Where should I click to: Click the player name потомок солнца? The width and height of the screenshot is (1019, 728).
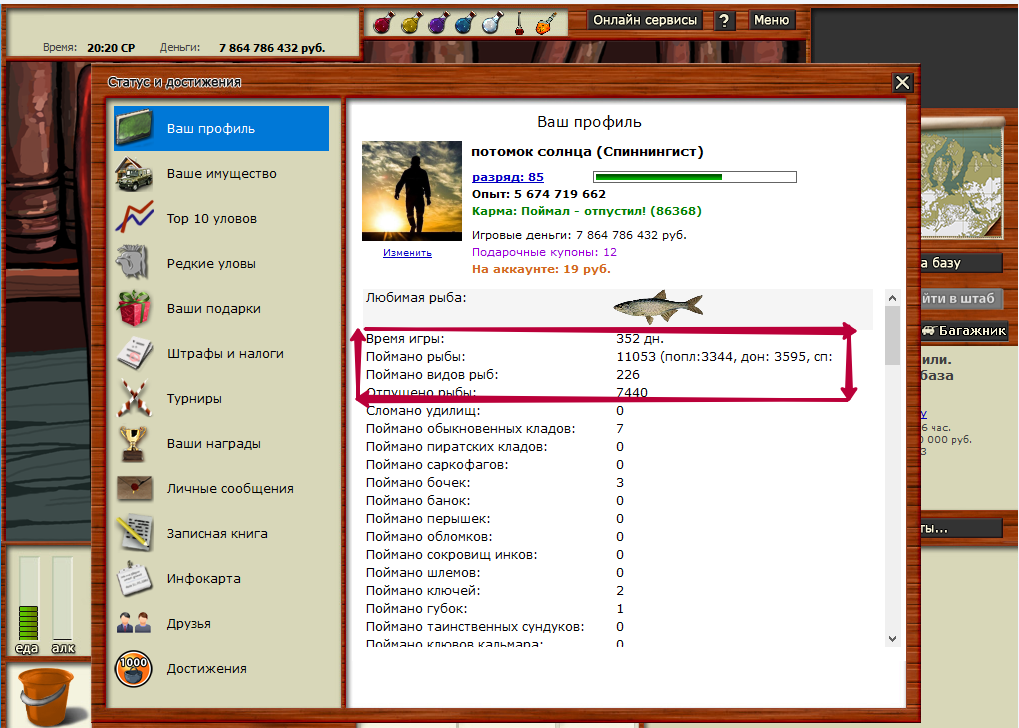pyautogui.click(x=587, y=151)
